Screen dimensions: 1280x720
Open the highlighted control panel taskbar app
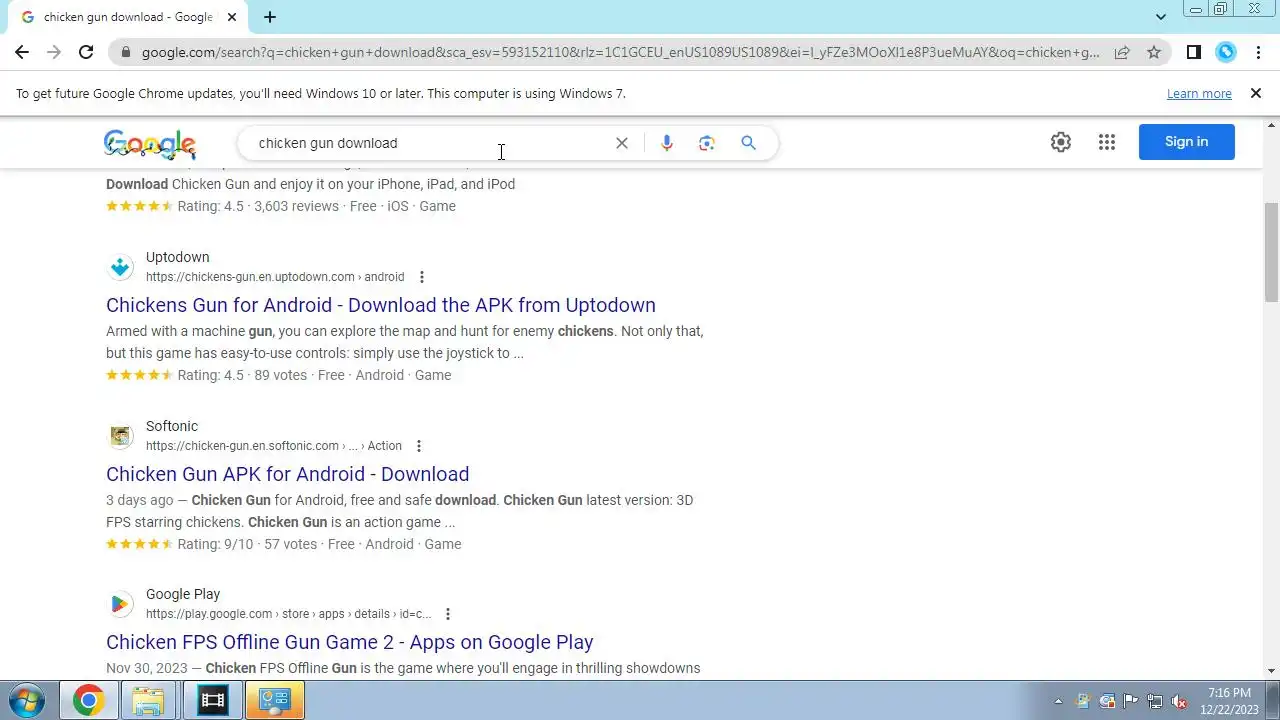click(x=275, y=701)
